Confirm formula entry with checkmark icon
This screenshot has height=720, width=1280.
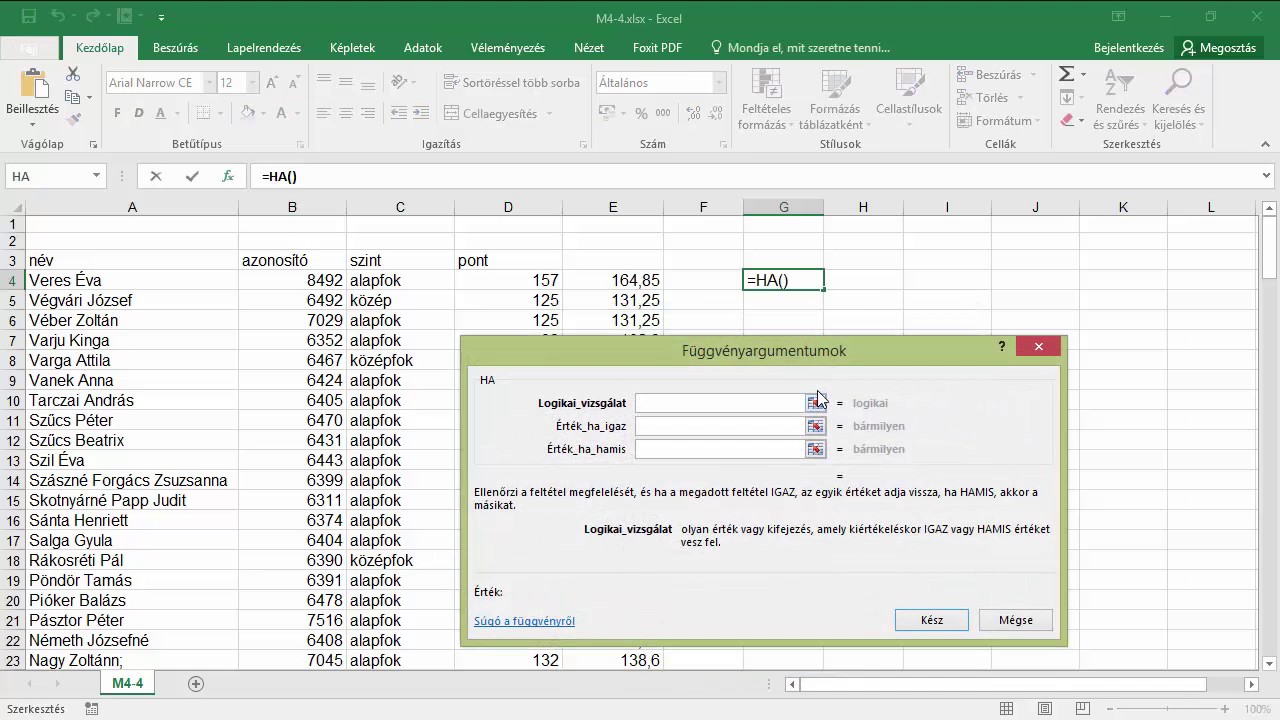point(192,176)
